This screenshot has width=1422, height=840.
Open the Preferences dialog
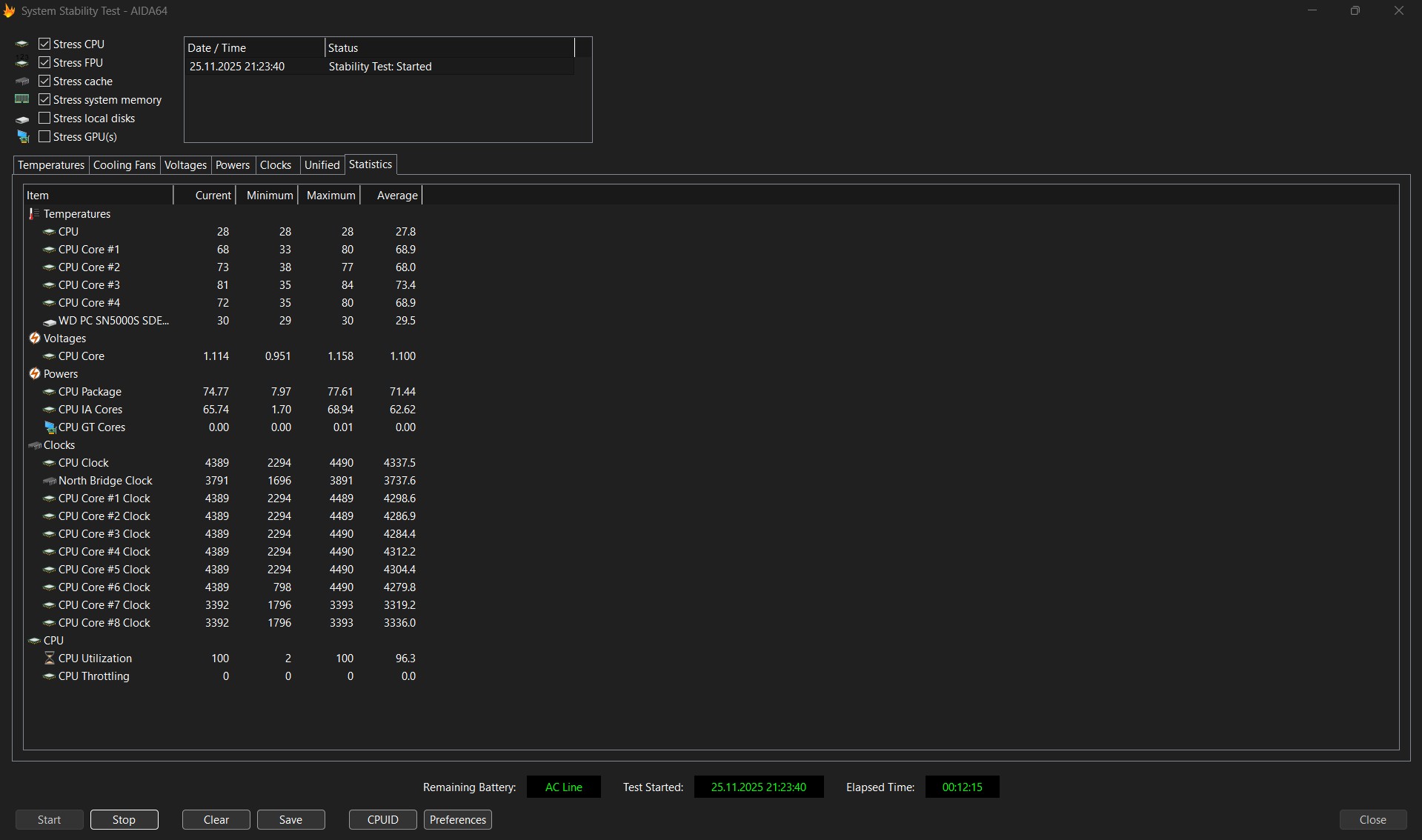[457, 820]
